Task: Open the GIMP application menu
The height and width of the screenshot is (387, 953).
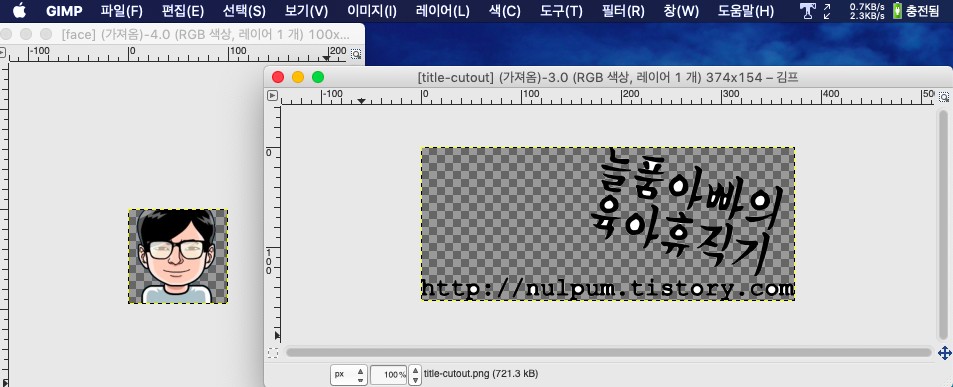Action: coord(64,11)
